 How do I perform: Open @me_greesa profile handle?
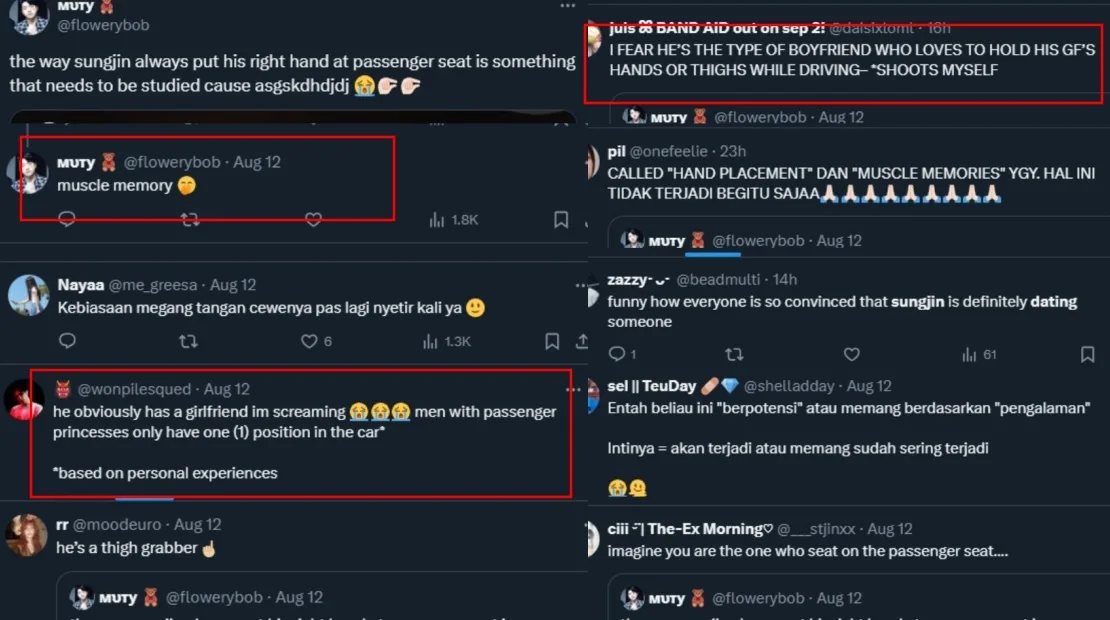pos(153,285)
